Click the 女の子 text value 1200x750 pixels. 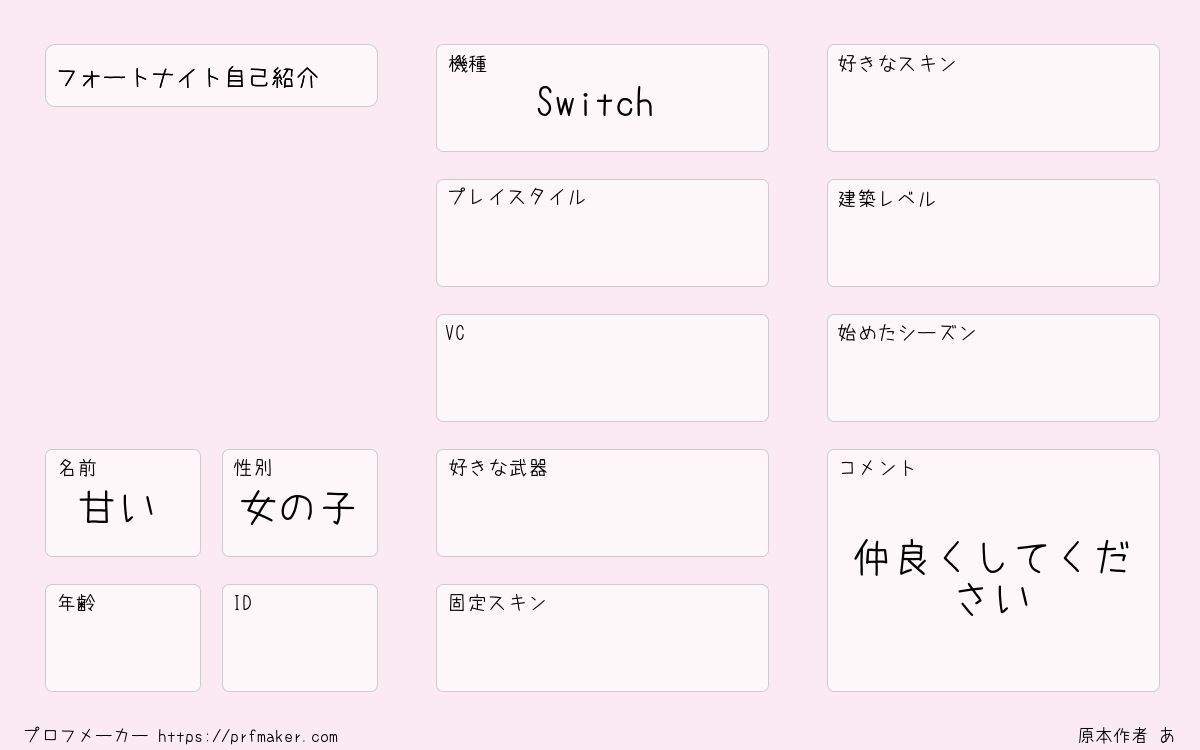(x=299, y=509)
